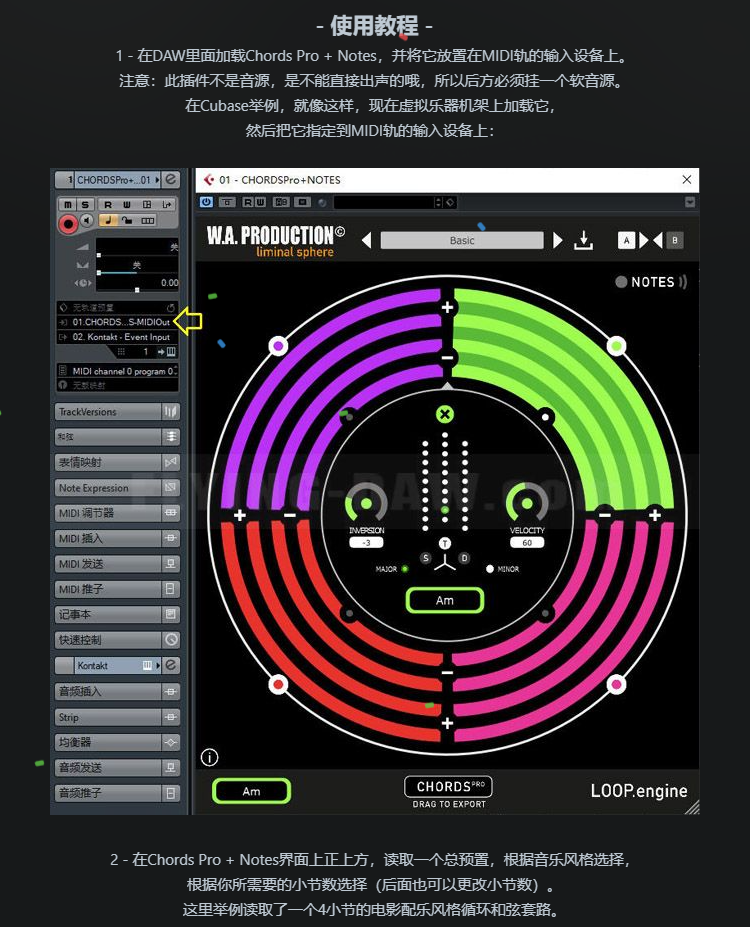Enable Read automation (R) in the inspector
This screenshot has height=927, width=750.
click(x=108, y=204)
